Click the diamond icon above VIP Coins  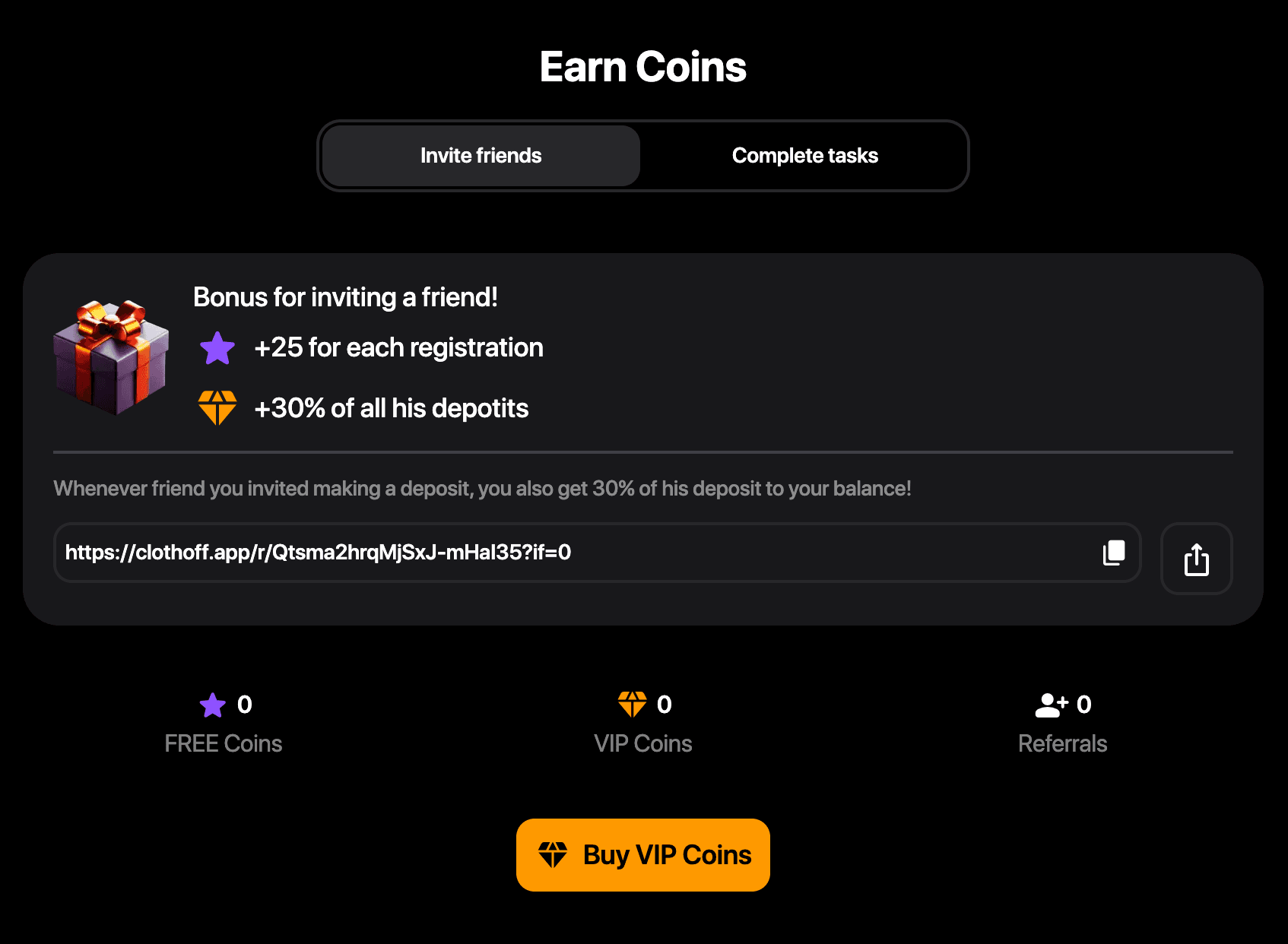(632, 705)
